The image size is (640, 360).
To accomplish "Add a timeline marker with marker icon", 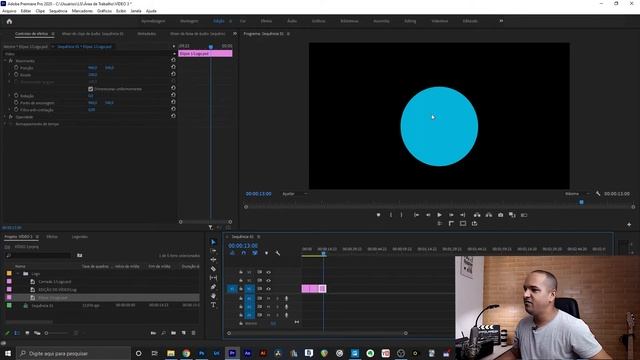I will [266, 253].
